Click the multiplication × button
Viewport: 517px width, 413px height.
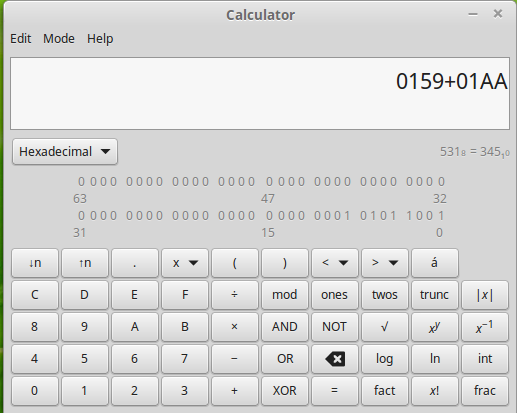[x=235, y=327]
